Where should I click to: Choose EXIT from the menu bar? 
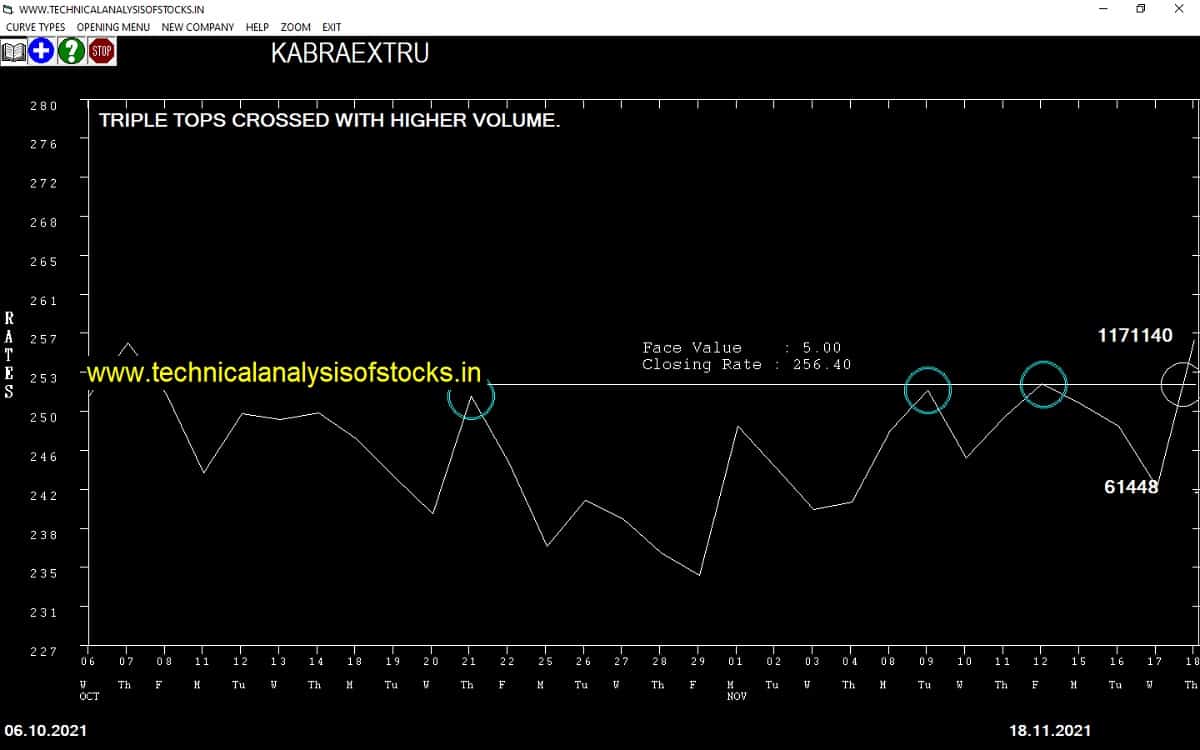[331, 27]
